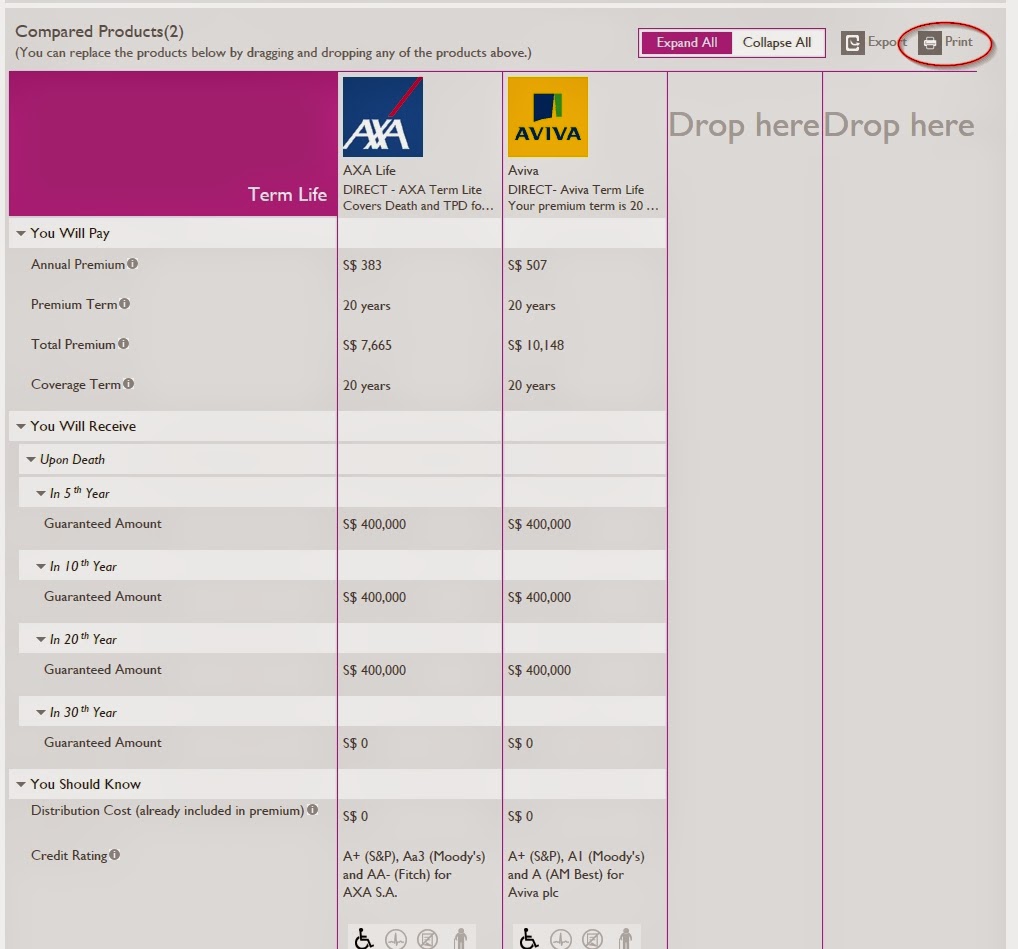The image size is (1018, 949).
Task: Collapse the In 10th Year row
Action: (41, 566)
